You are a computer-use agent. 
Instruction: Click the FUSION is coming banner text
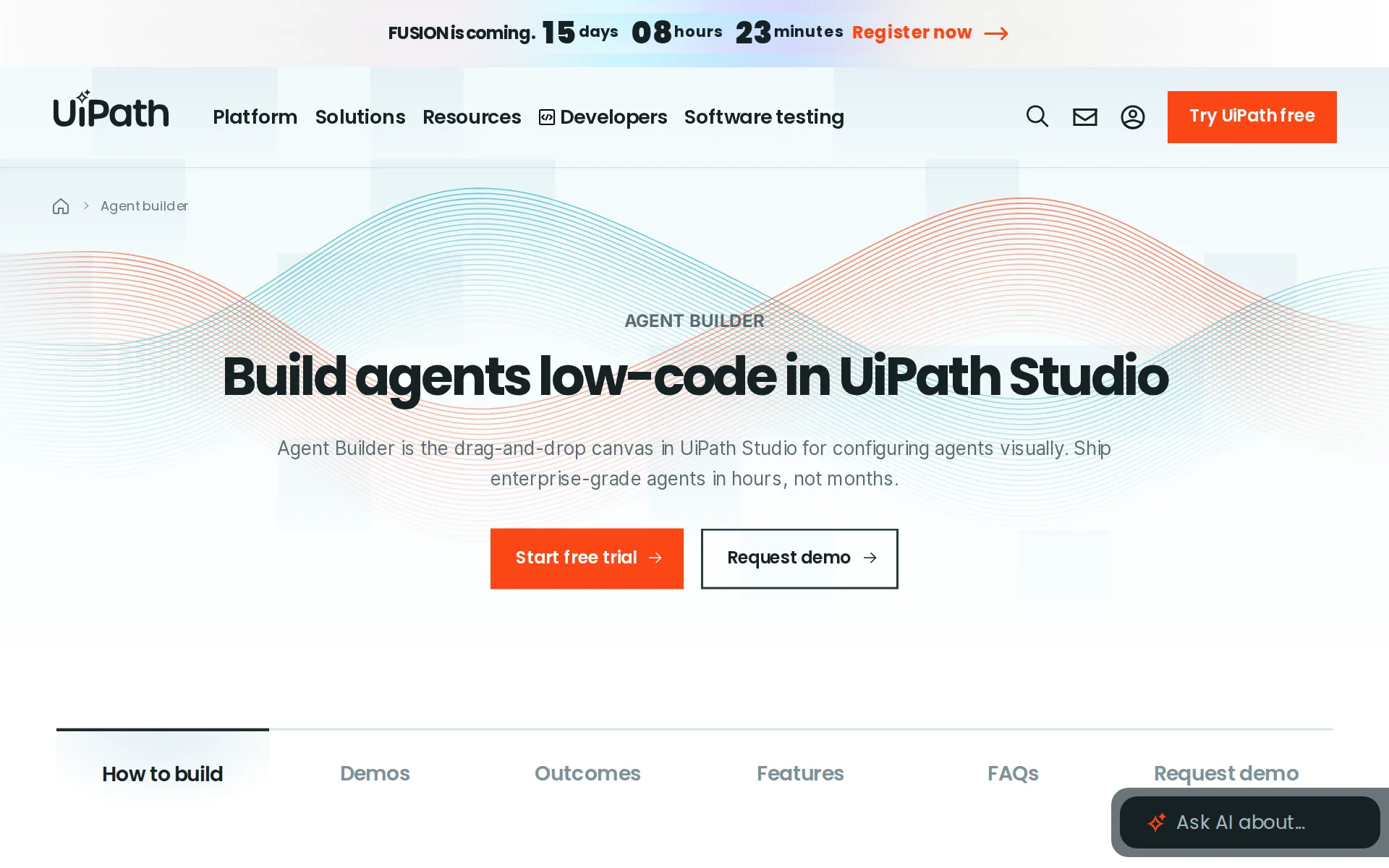(x=462, y=33)
